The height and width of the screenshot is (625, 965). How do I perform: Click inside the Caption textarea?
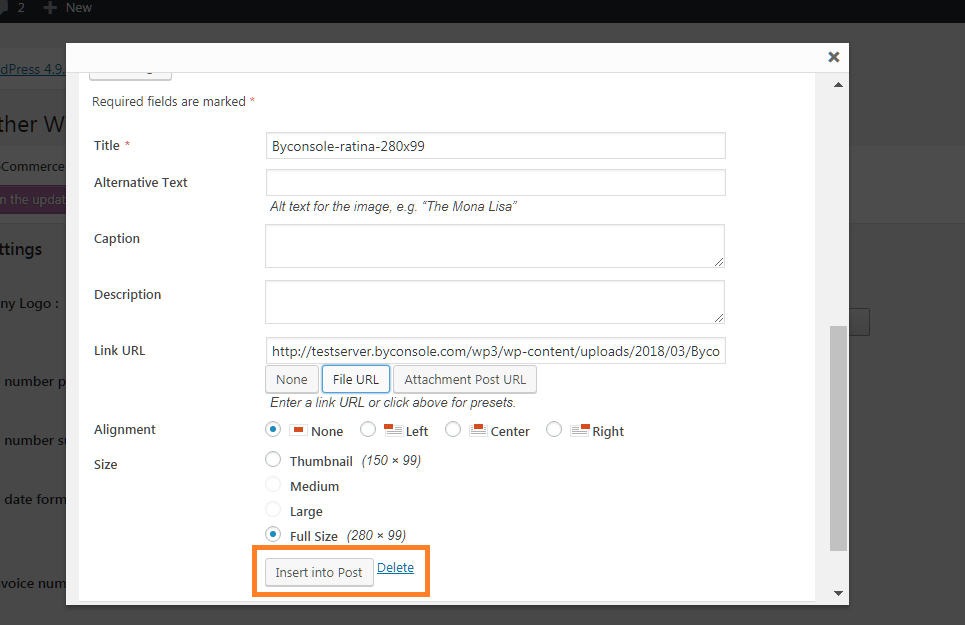(495, 246)
